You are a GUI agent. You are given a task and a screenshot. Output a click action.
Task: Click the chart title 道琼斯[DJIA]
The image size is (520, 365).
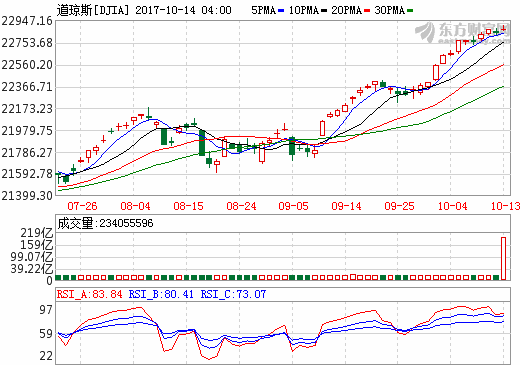(x=93, y=10)
